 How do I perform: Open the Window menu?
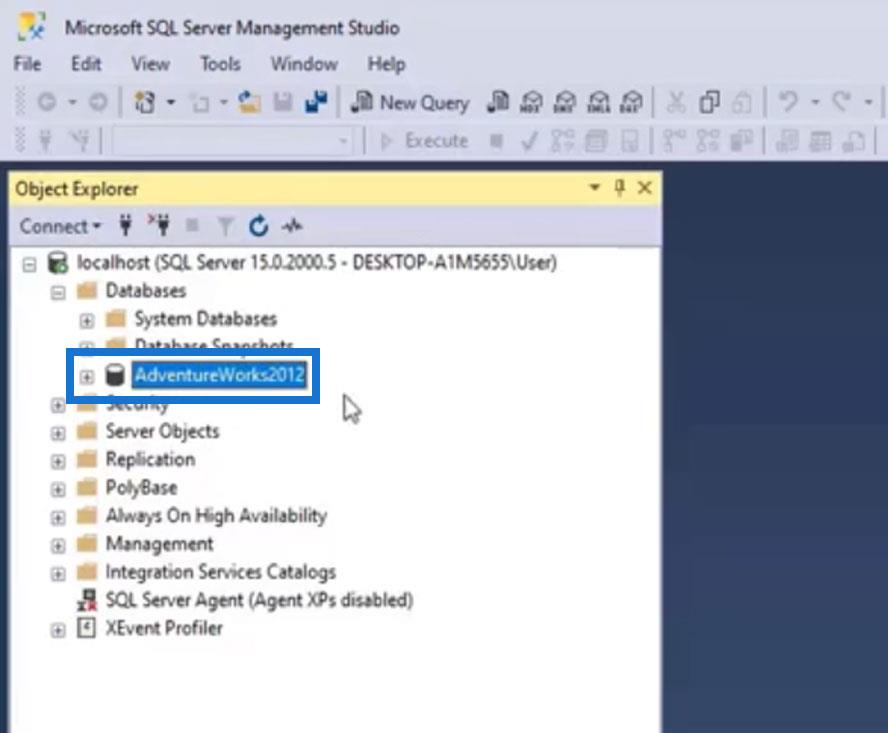pyautogui.click(x=304, y=64)
